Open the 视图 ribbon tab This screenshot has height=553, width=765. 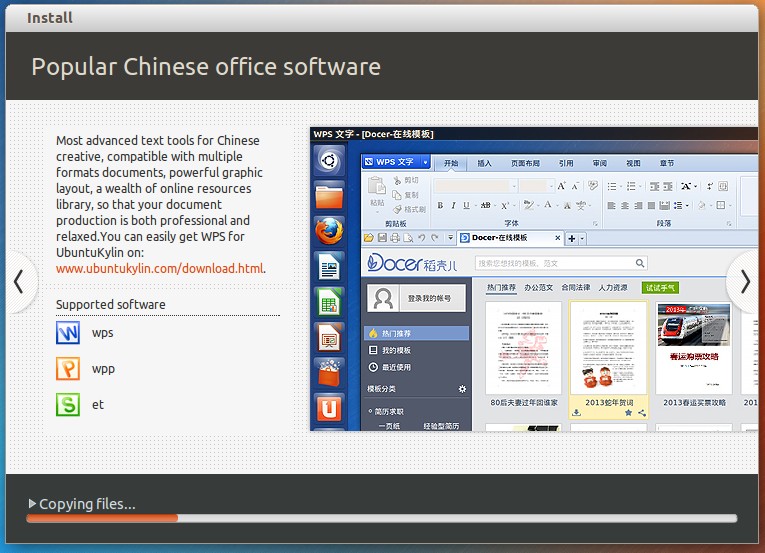click(633, 163)
